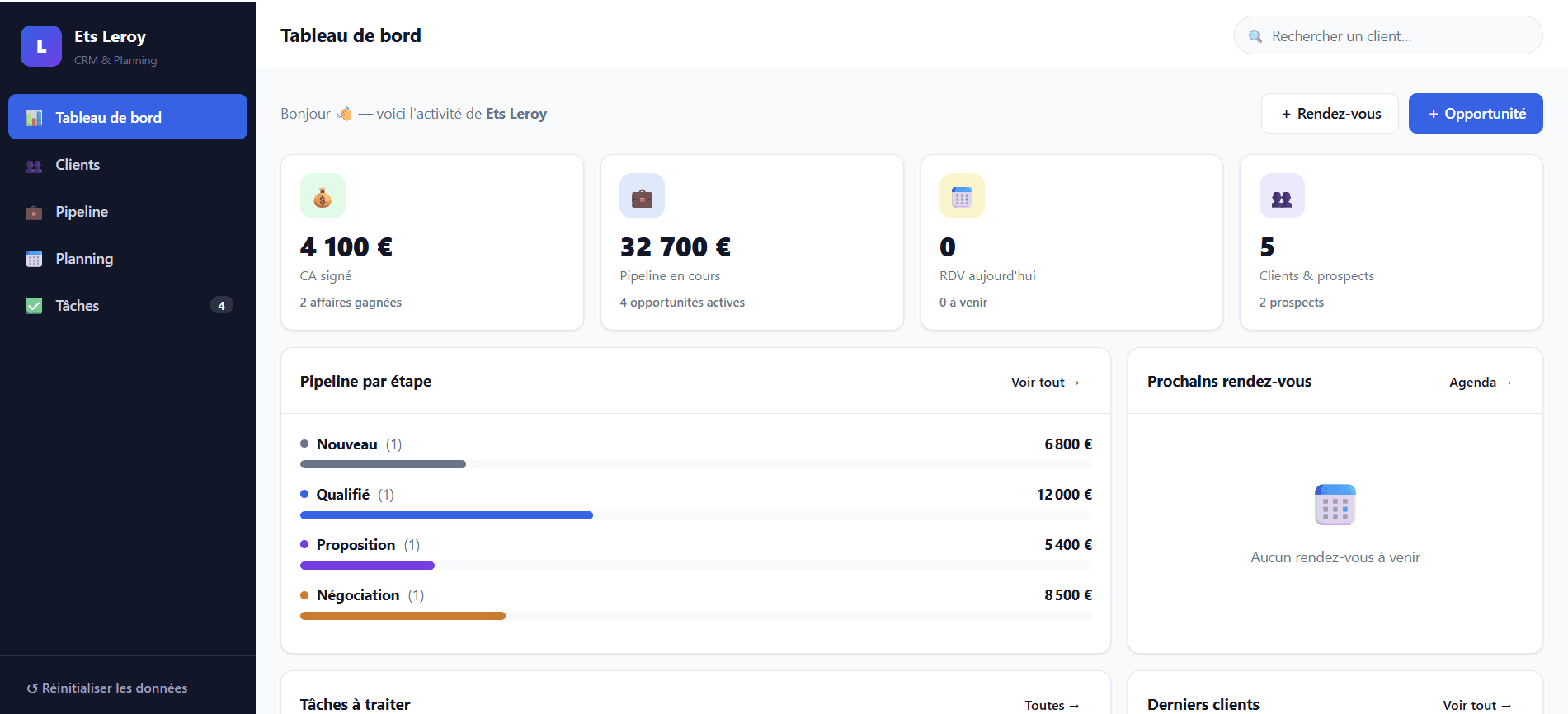
Task: Click the Nouveau stage label
Action: click(347, 444)
